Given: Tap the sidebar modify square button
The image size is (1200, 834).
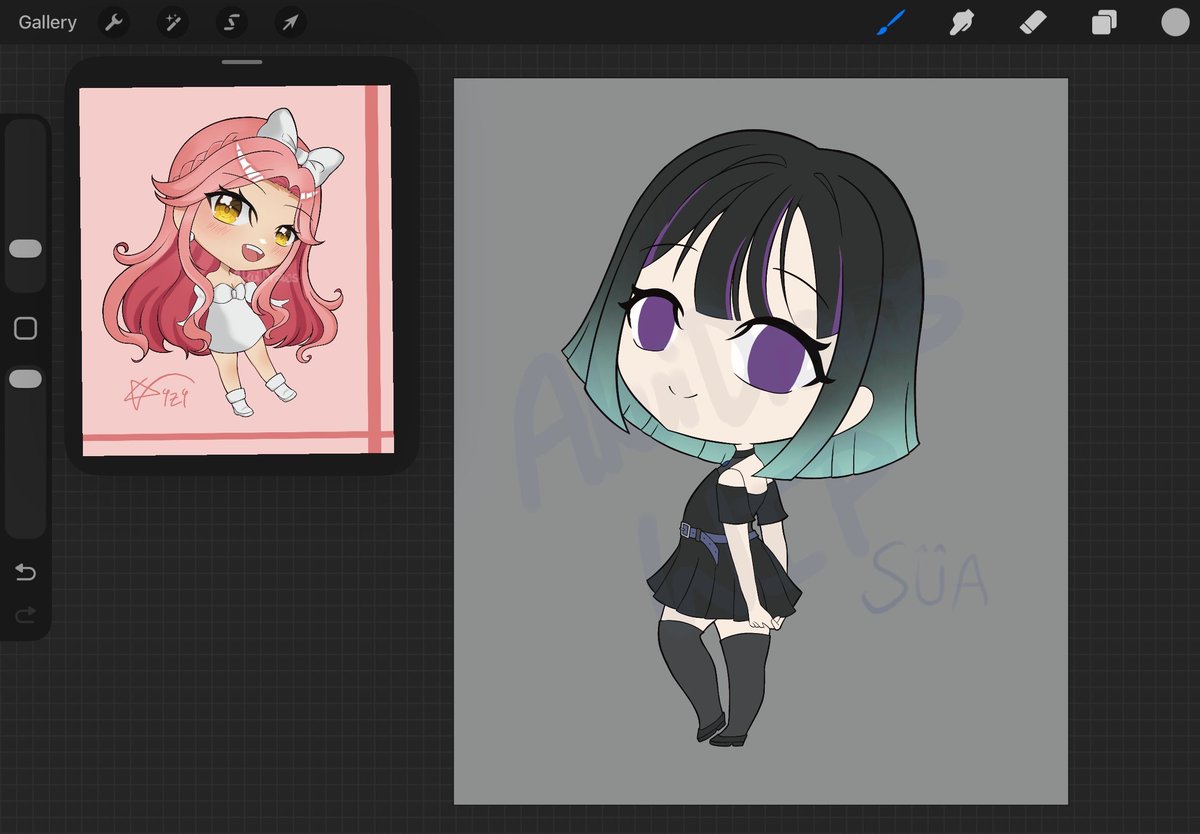Looking at the screenshot, I should tap(24, 328).
